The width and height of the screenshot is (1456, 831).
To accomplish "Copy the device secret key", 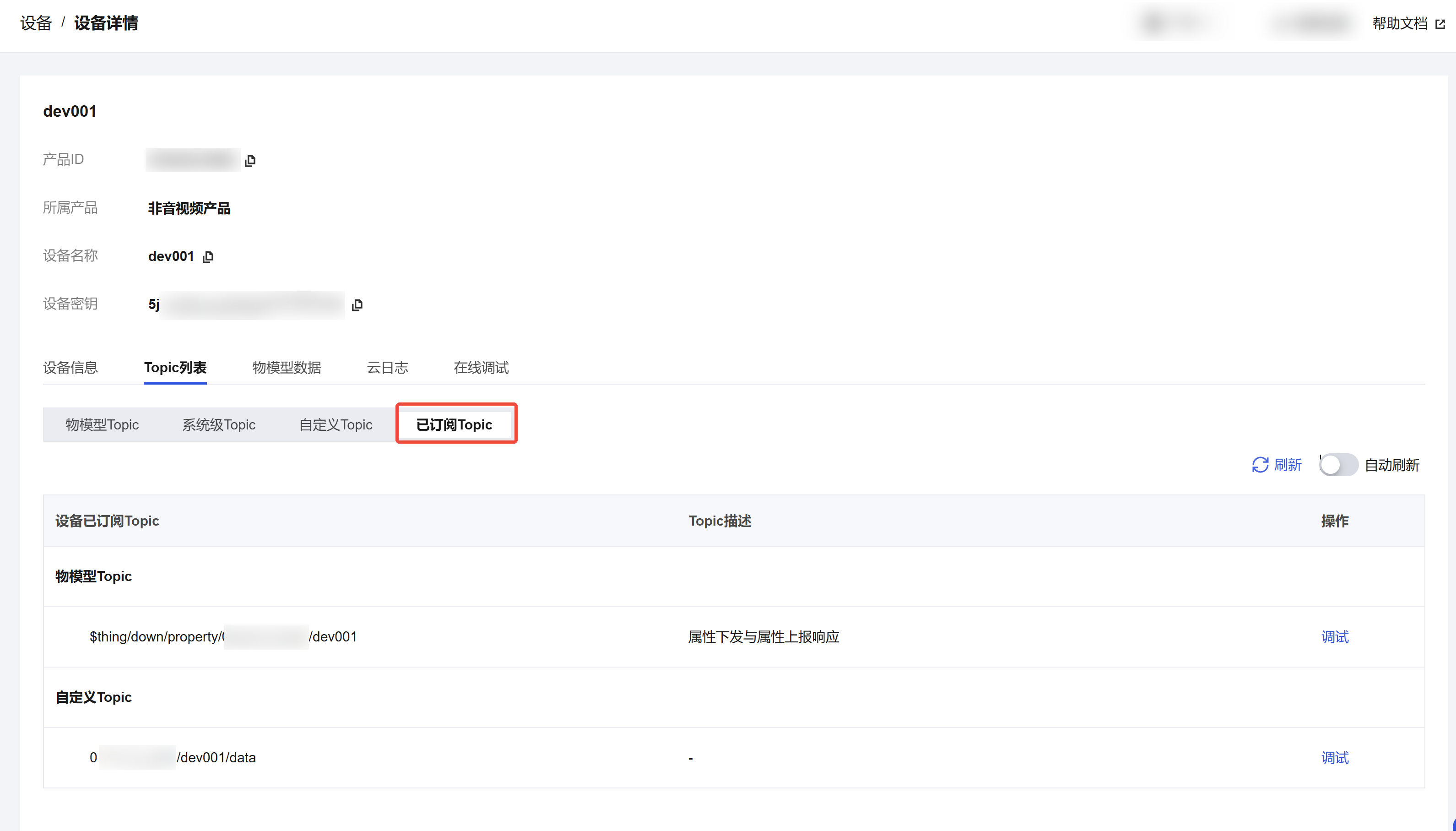I will click(x=357, y=305).
